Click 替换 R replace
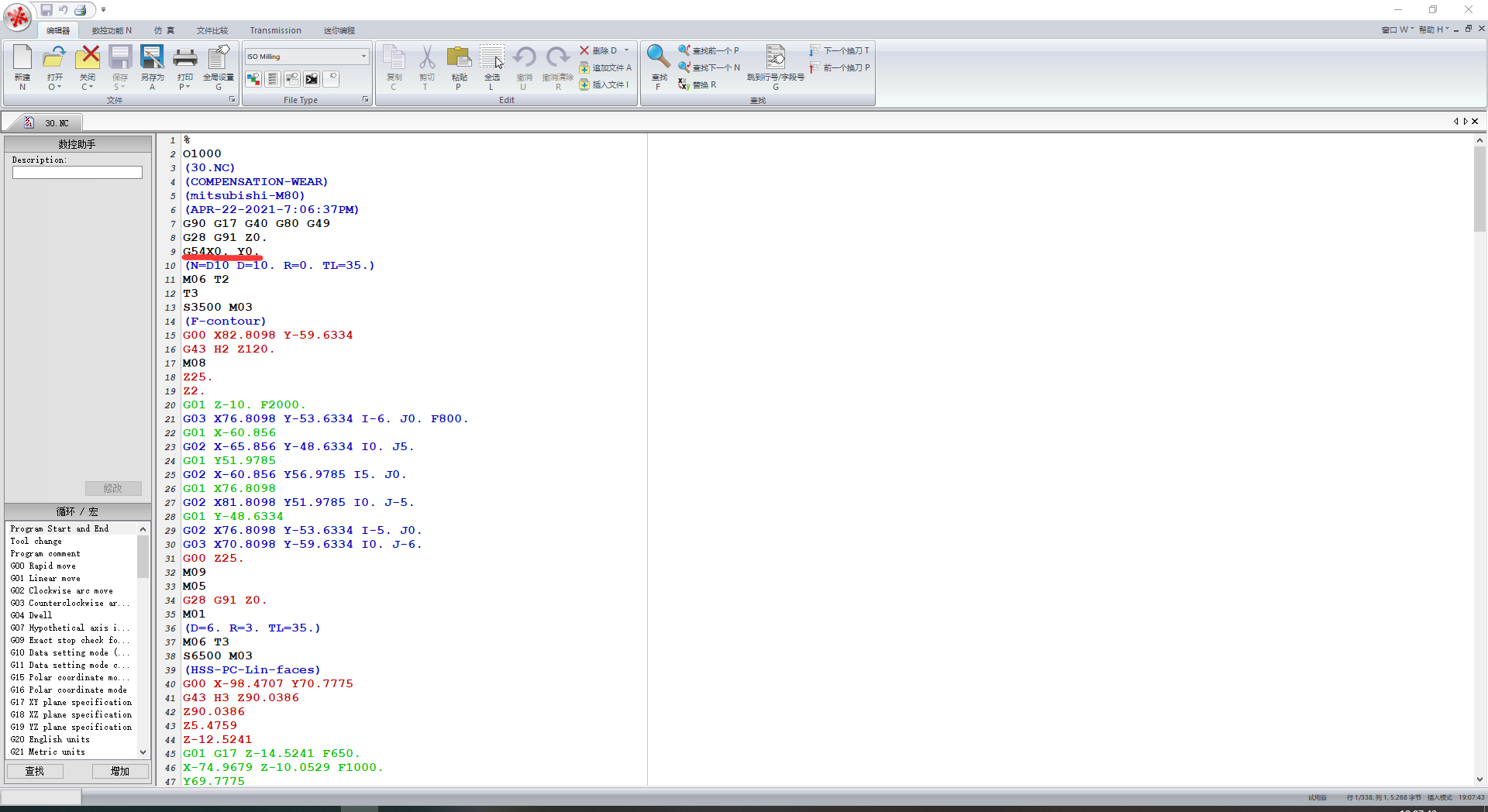The image size is (1488, 812). click(697, 84)
